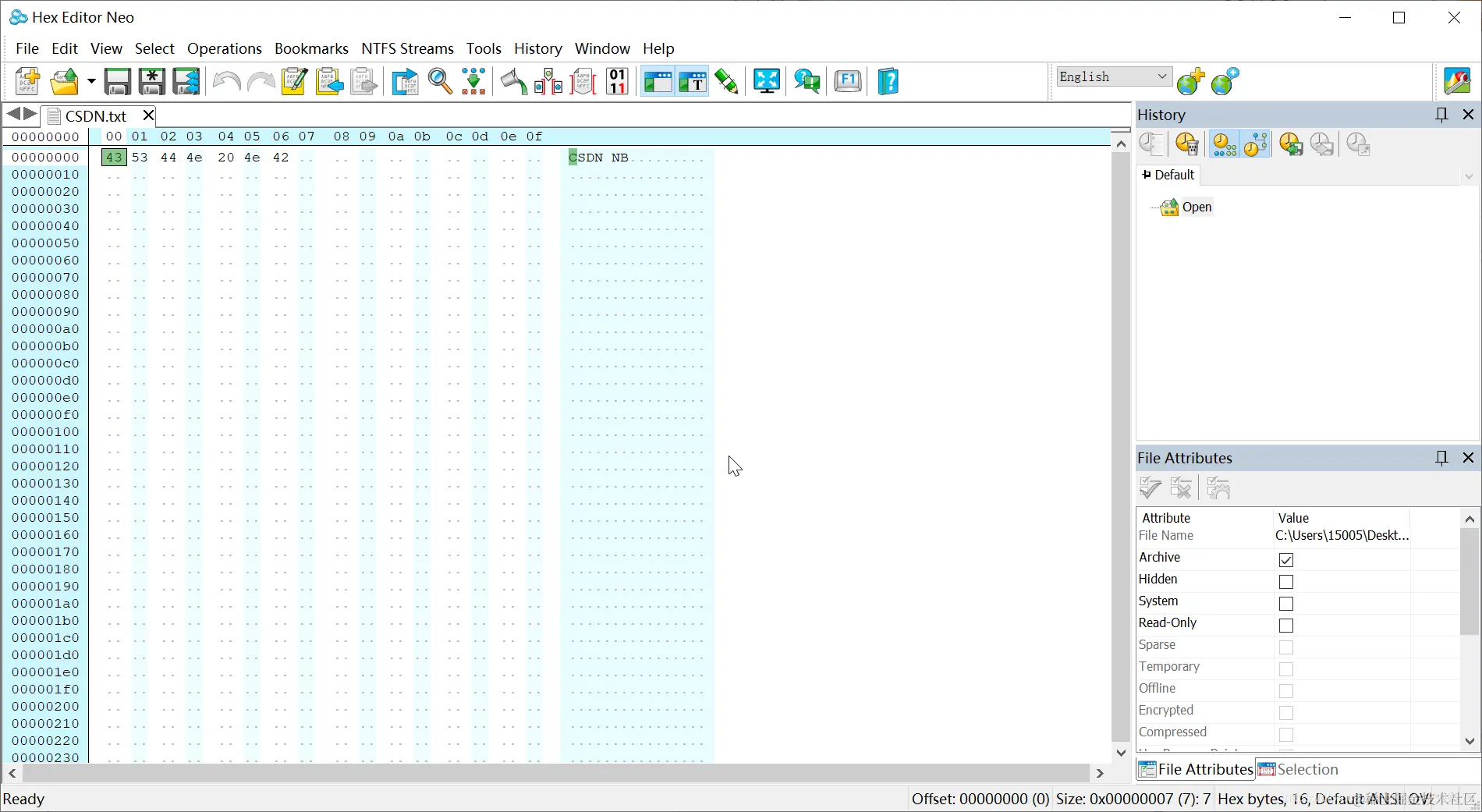Click the File Attributes bottom tab
1482x812 pixels.
[x=1196, y=769]
